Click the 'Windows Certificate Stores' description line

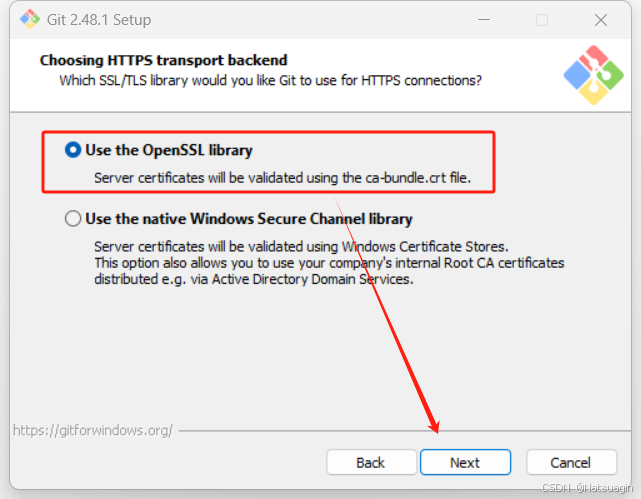pyautogui.click(x=301, y=246)
